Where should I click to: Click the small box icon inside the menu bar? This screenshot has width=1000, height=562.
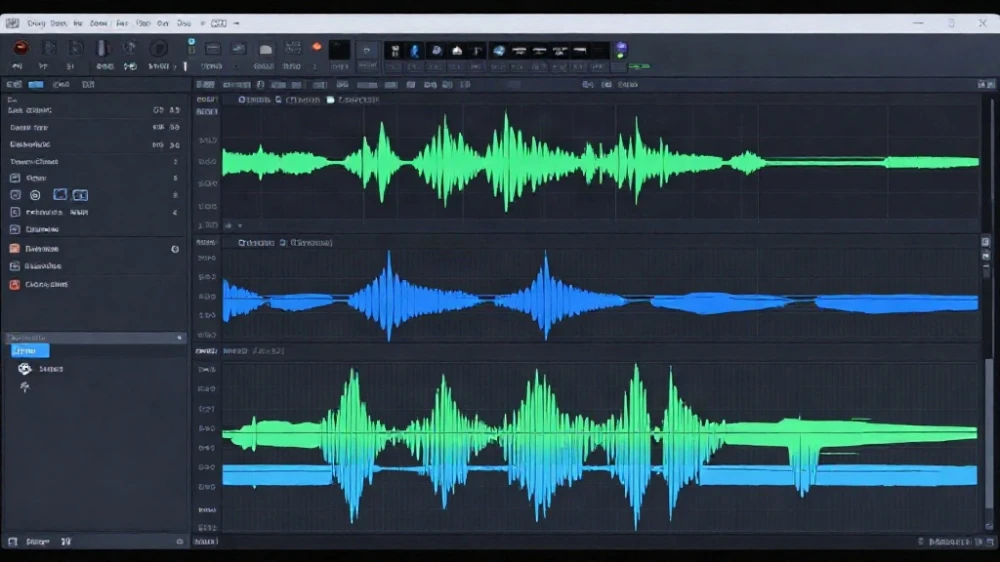coord(218,23)
